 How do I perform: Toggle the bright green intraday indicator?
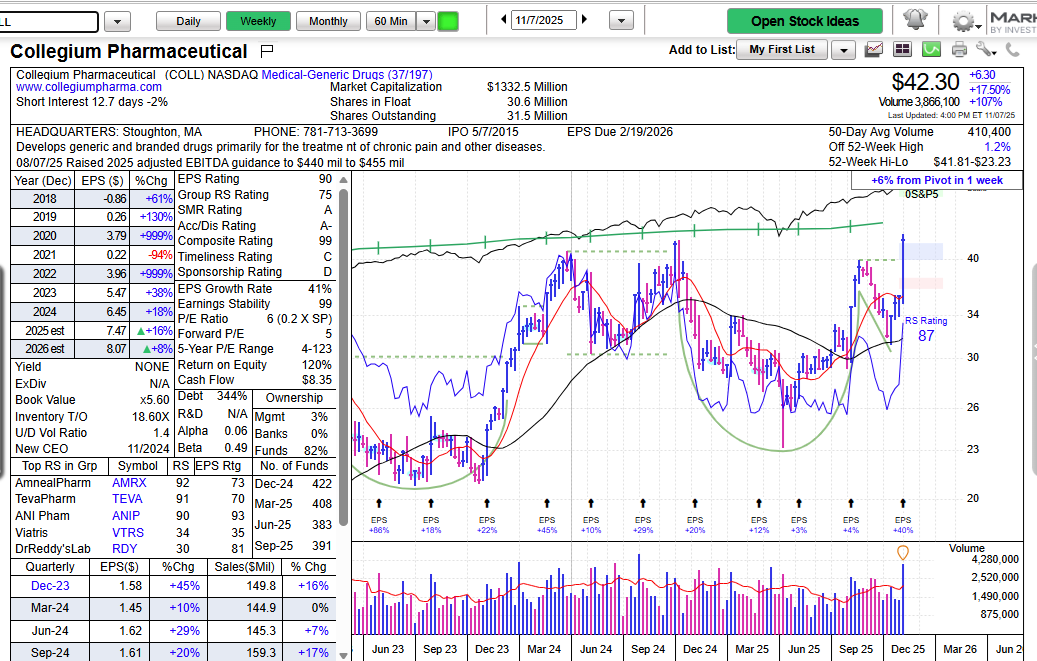pyautogui.click(x=448, y=21)
